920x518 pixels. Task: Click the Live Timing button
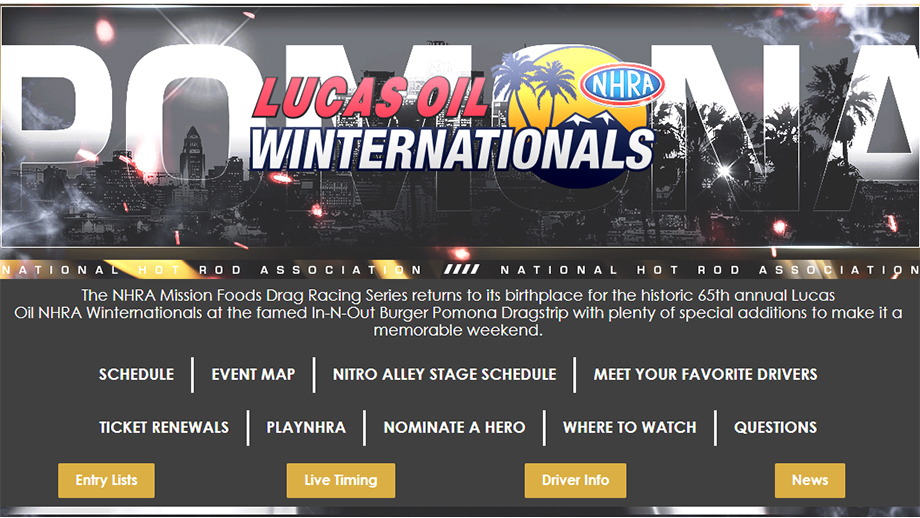(x=341, y=480)
